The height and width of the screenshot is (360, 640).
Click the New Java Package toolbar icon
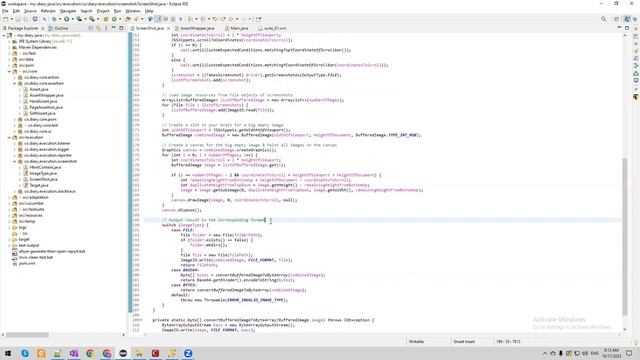click(x=106, y=19)
